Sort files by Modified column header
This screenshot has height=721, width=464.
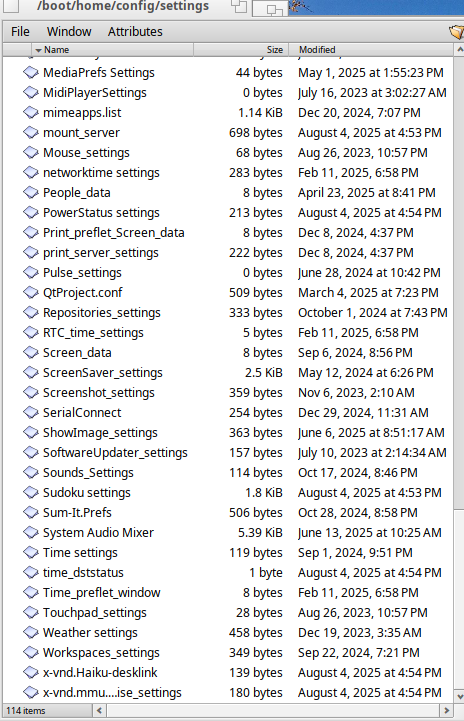click(371, 50)
